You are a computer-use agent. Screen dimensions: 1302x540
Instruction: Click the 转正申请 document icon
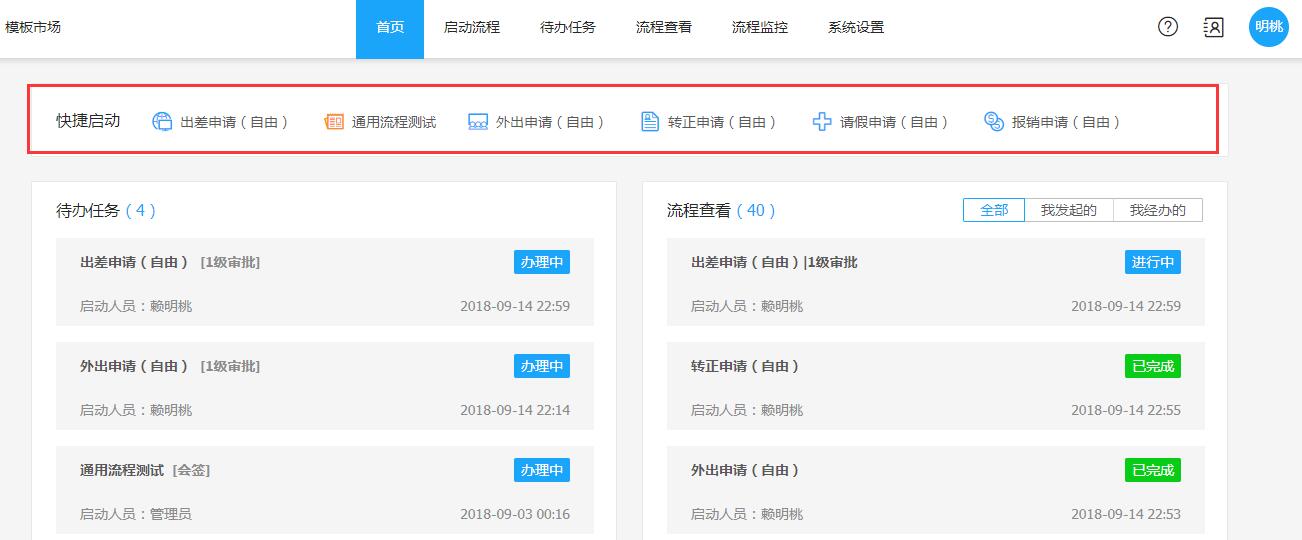[x=650, y=122]
